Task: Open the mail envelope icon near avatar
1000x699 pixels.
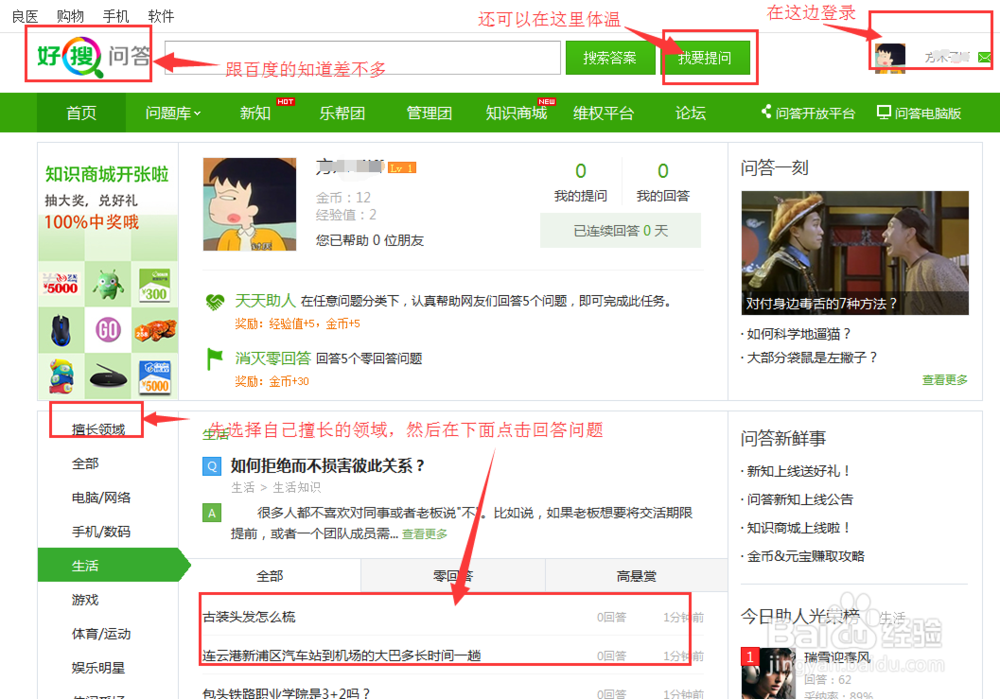Action: click(x=984, y=58)
